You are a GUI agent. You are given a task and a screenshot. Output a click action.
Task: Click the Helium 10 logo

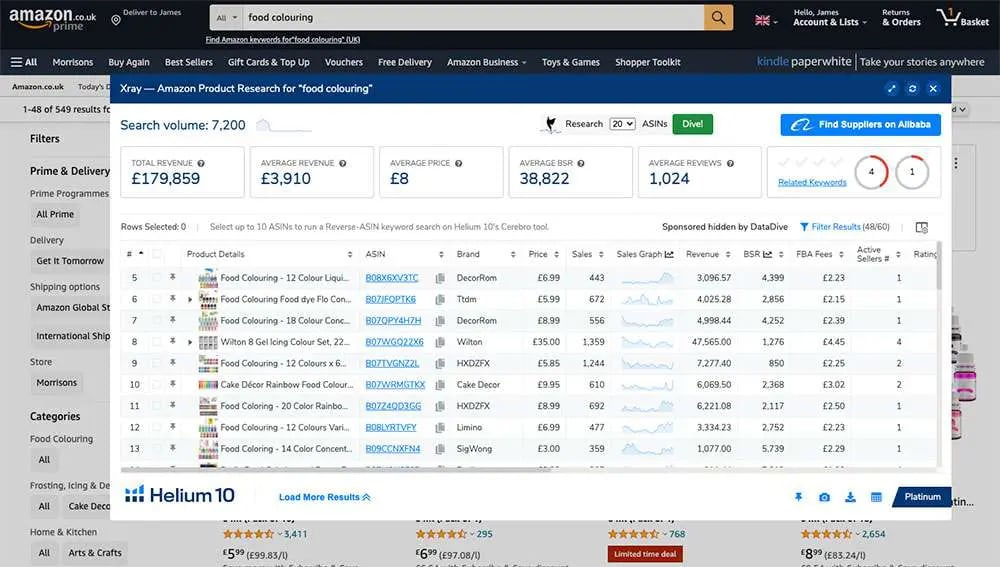[x=179, y=495]
